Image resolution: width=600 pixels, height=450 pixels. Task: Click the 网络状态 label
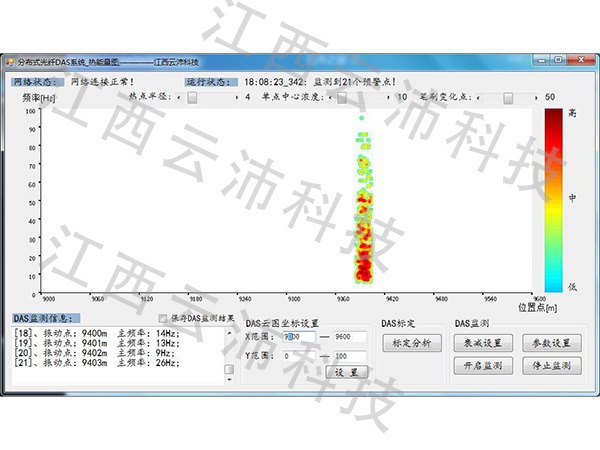pyautogui.click(x=38, y=82)
